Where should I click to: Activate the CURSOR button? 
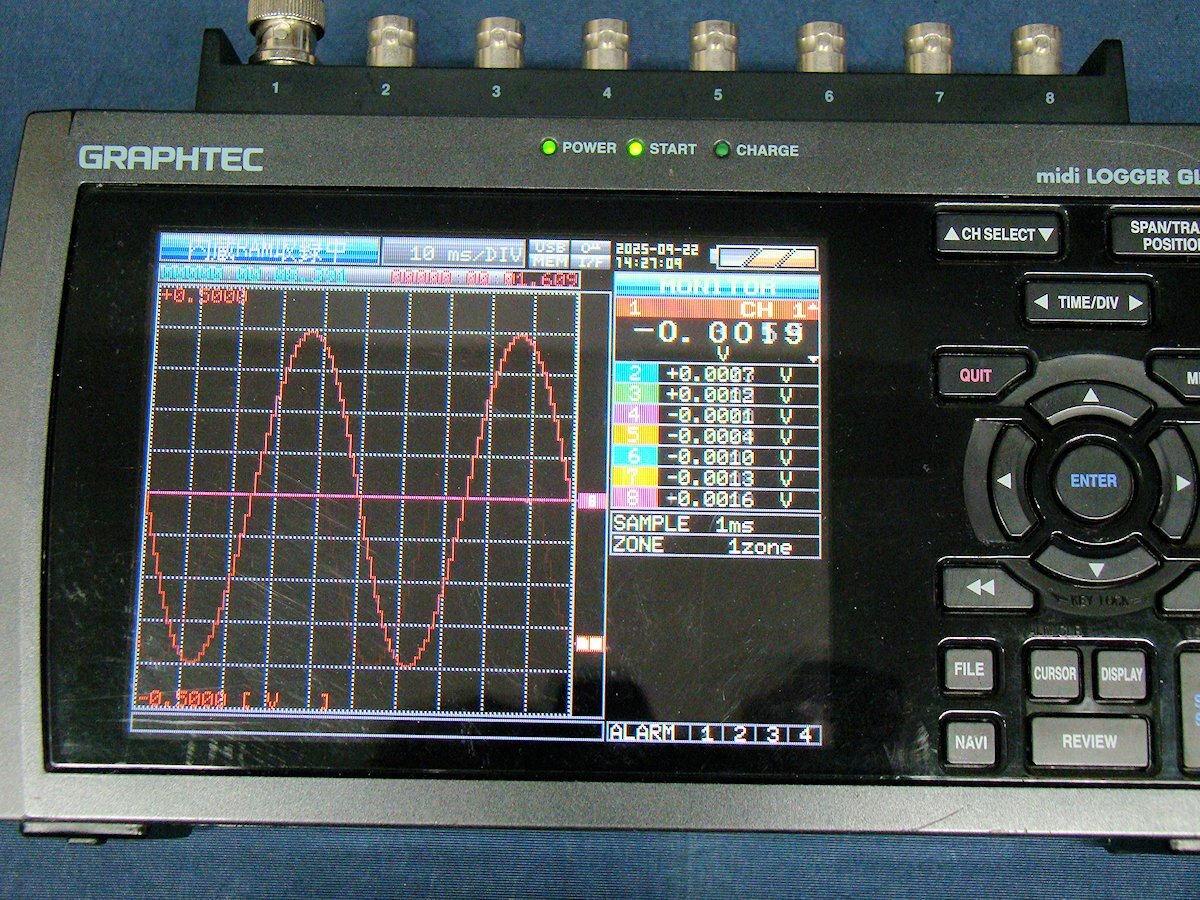tap(1055, 673)
